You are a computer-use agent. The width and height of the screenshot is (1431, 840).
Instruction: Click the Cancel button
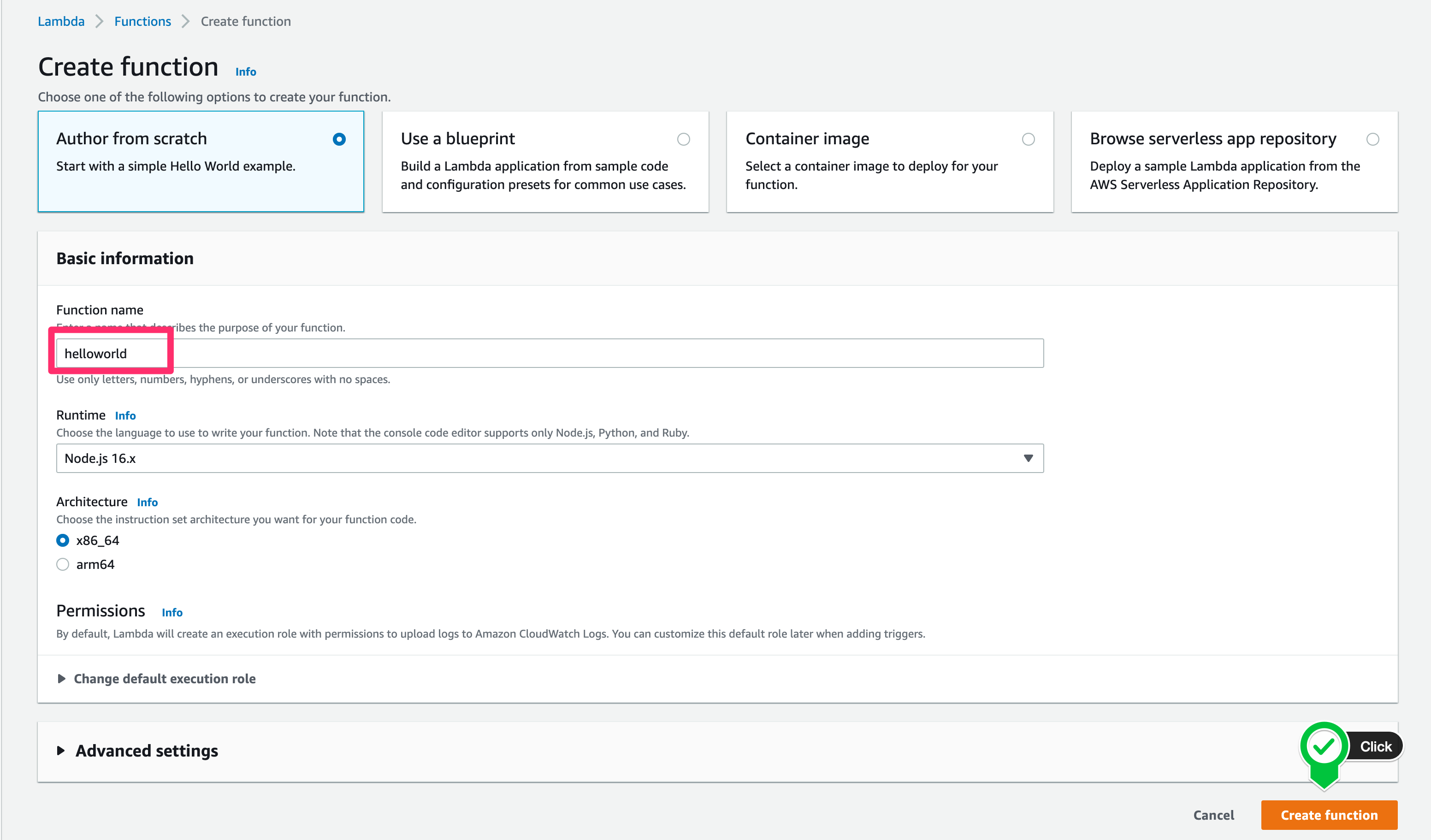(1213, 815)
